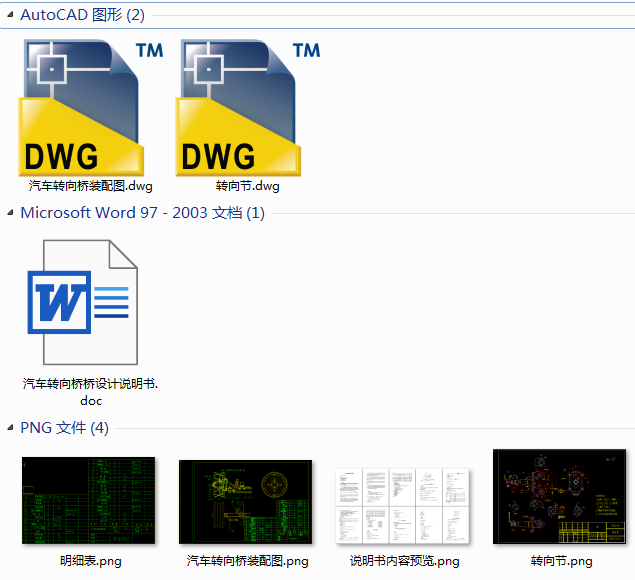635x580 pixels.
Task: Click the file name 转向节.dwg
Action: coord(247,186)
